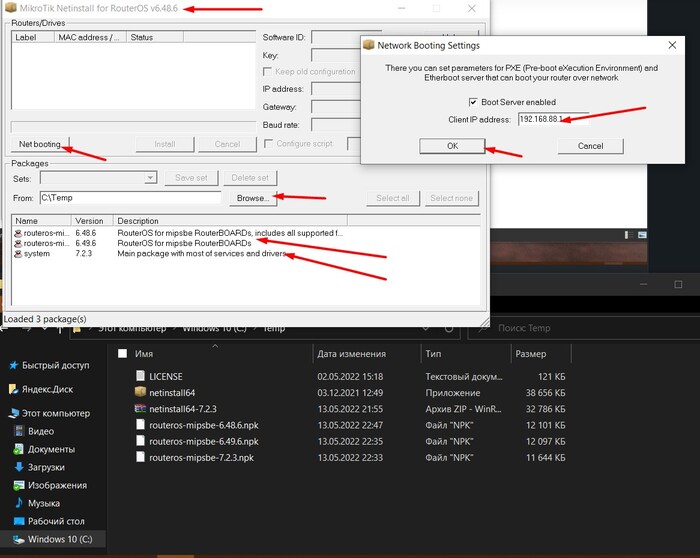Click the netinstall64 application icon
Viewport: 700px width, 558px height.
[x=140, y=392]
